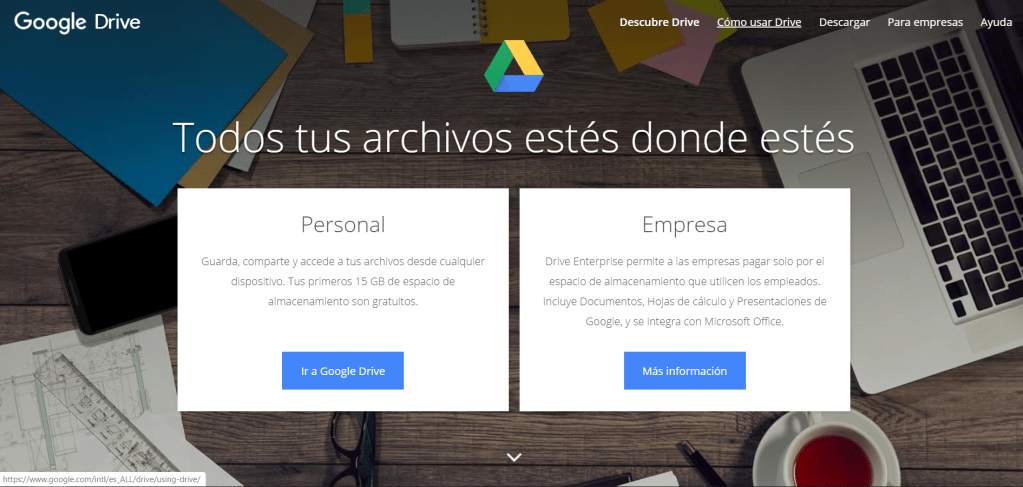Click the Empresa card heading
This screenshot has height=487, width=1023.
[684, 225]
